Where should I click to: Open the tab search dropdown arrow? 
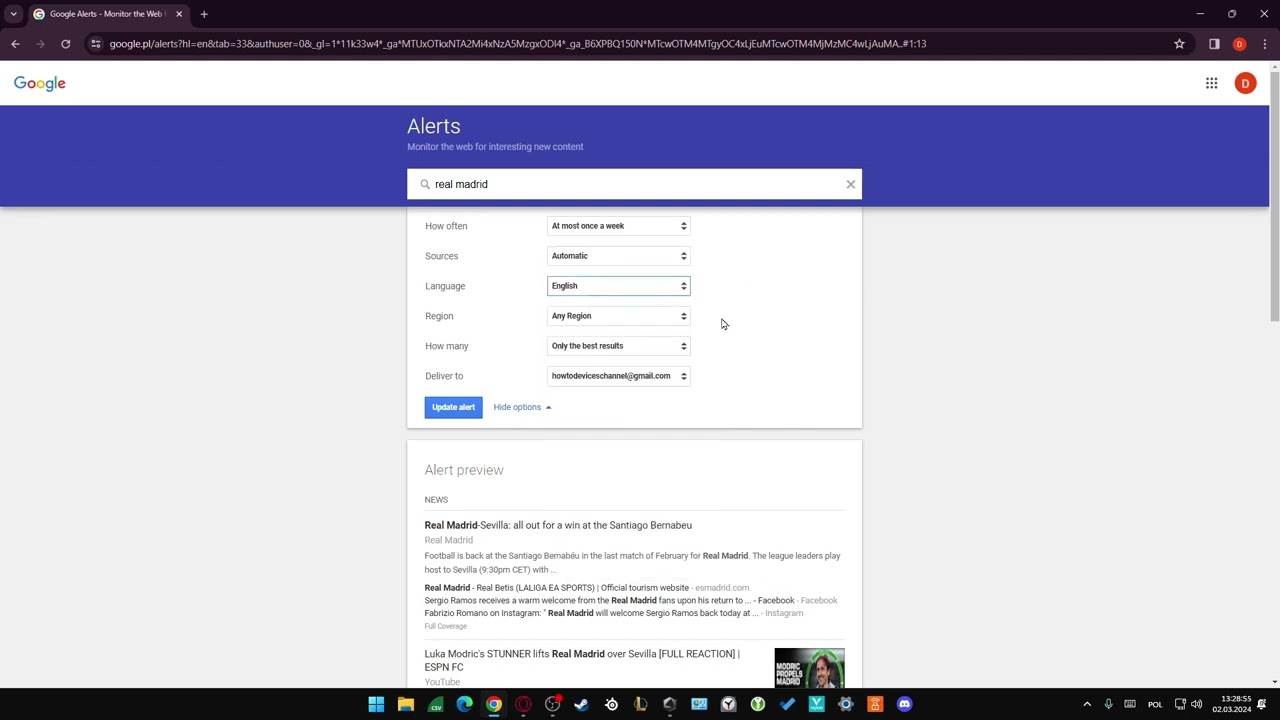pyautogui.click(x=13, y=14)
